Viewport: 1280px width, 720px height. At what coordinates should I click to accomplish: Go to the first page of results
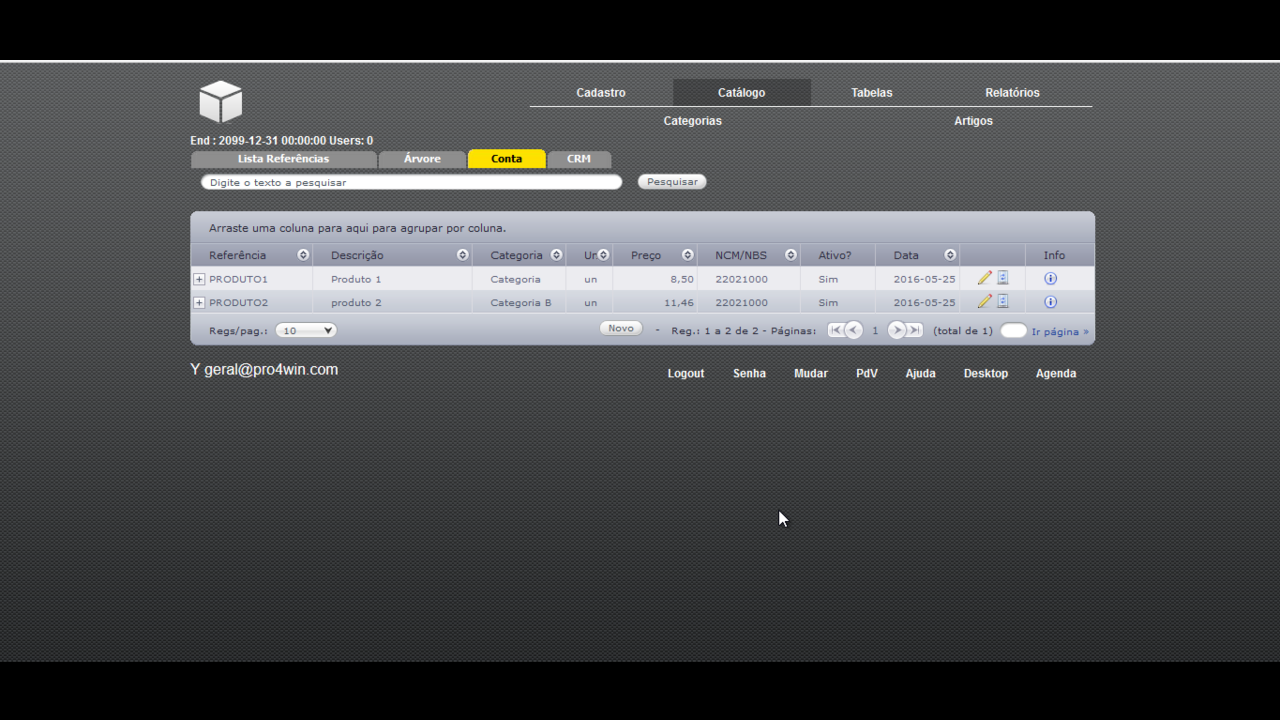tap(835, 330)
